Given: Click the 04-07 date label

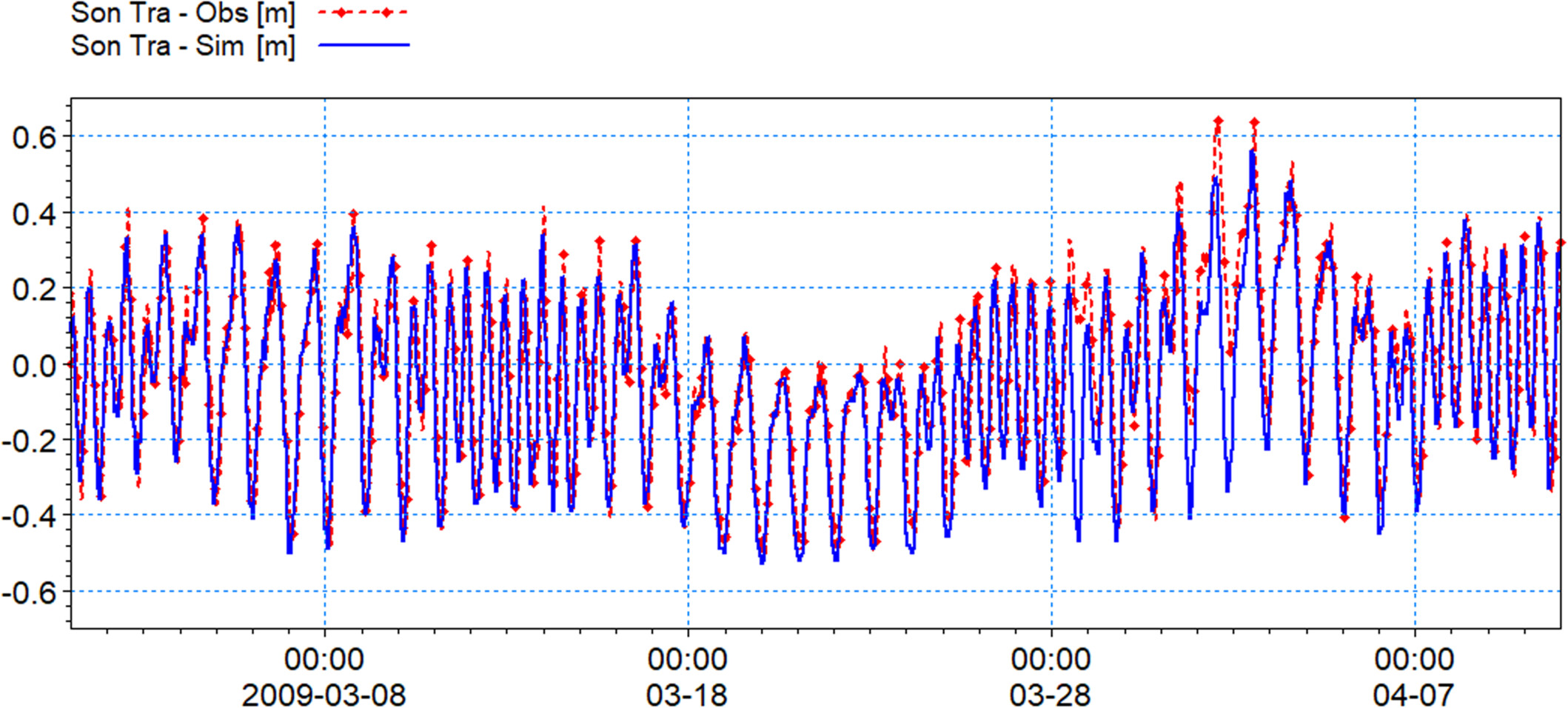Looking at the screenshot, I should pos(1413,695).
